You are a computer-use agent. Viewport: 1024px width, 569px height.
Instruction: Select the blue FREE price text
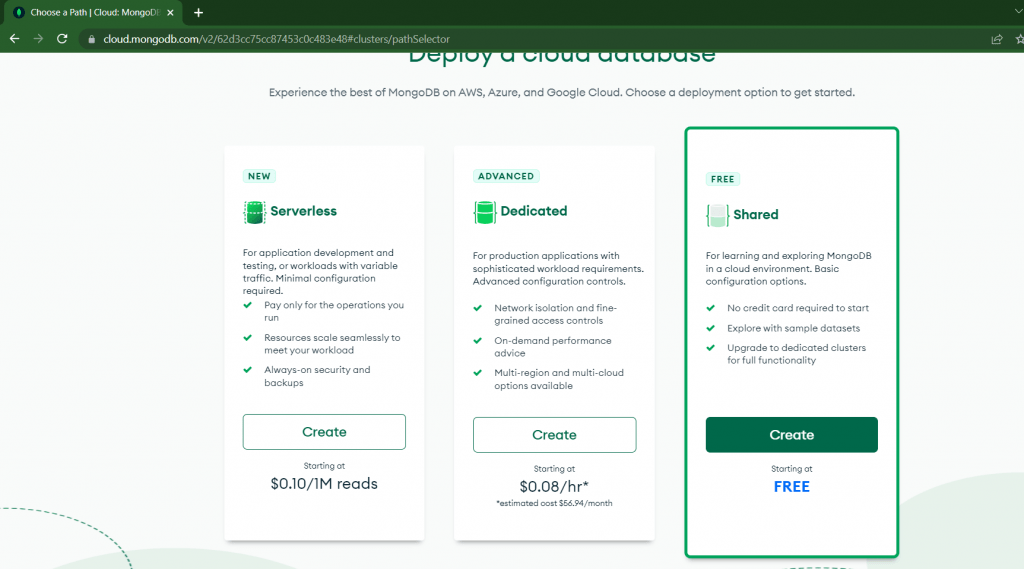pyautogui.click(x=792, y=487)
